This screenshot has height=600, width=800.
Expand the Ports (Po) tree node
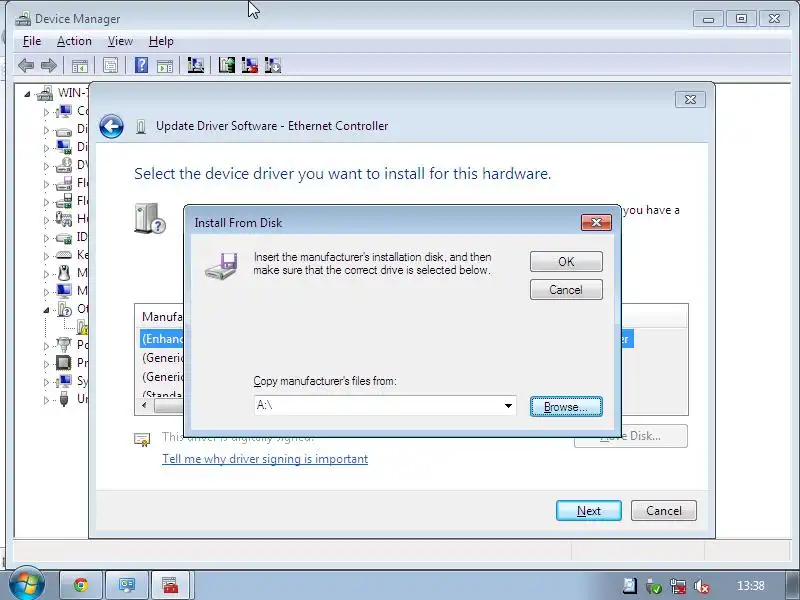pos(46,345)
